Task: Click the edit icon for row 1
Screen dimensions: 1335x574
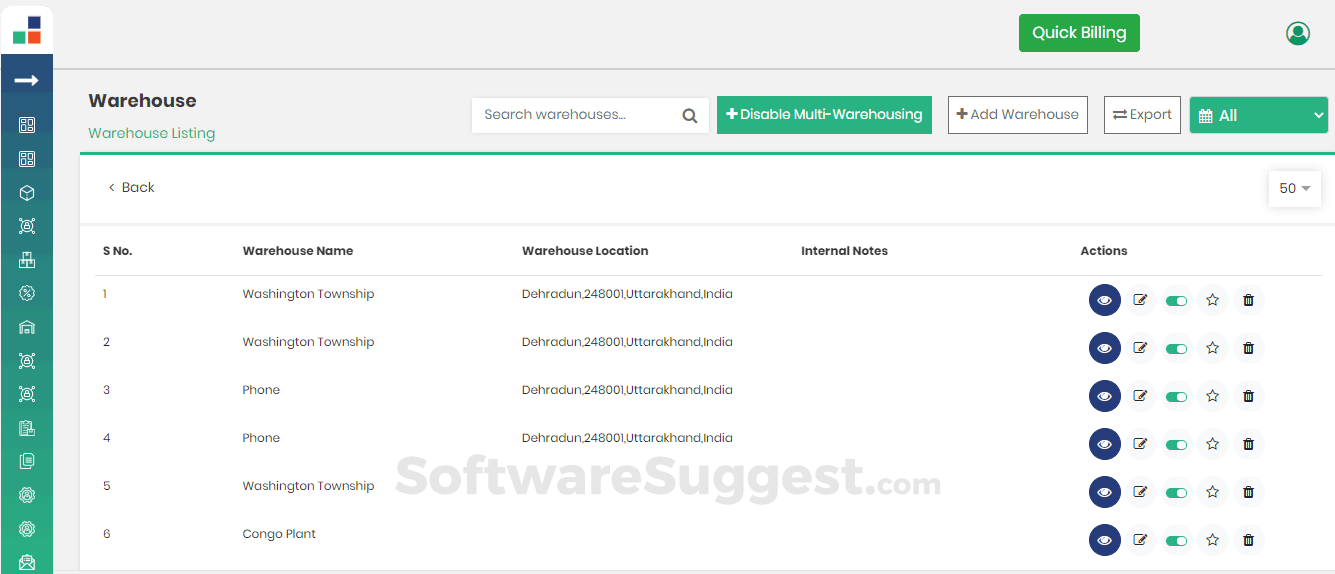Action: pyautogui.click(x=1140, y=300)
